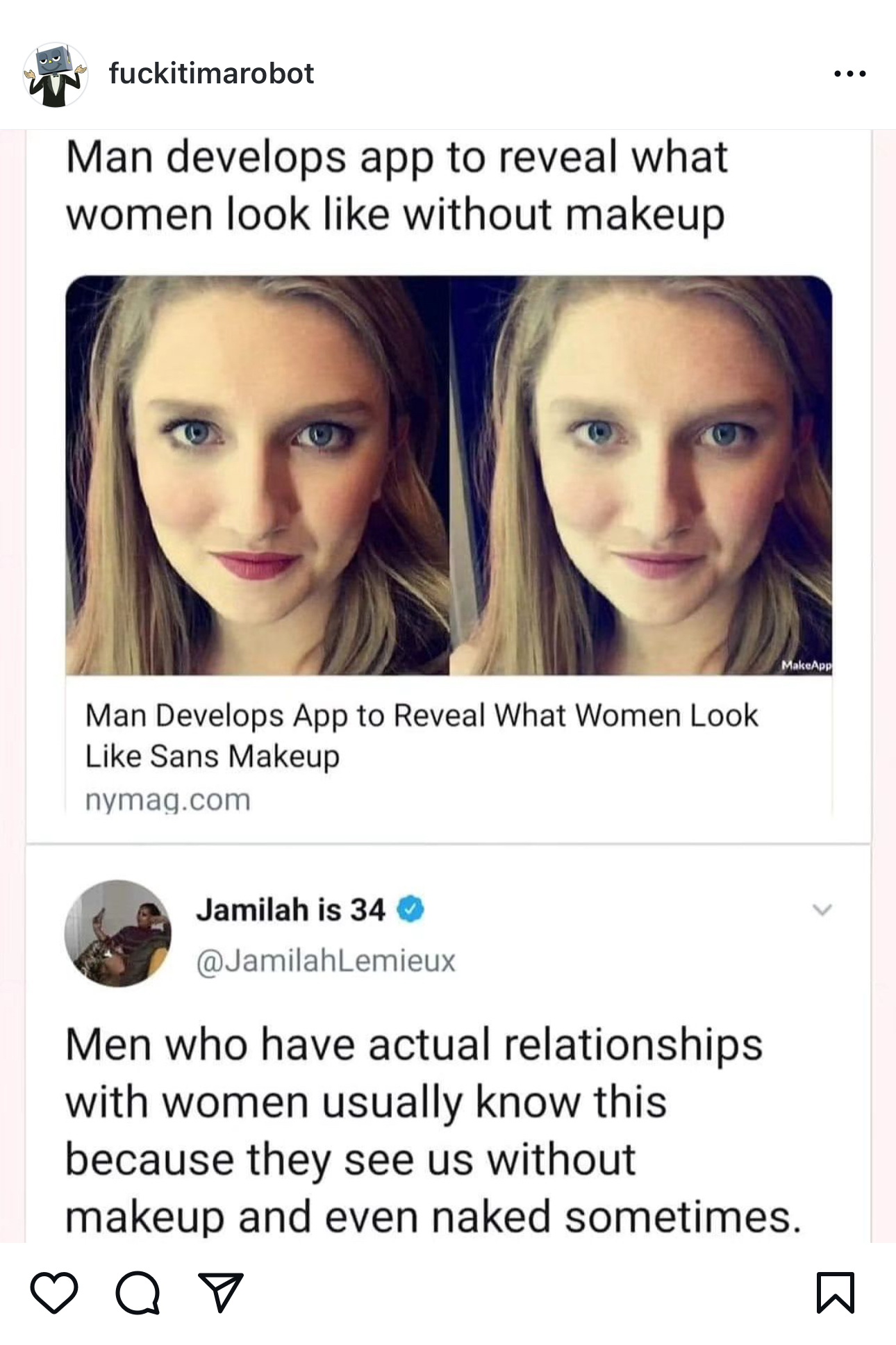The height and width of the screenshot is (1345, 896).
Task: Tap the left photo with red lipstick
Action: point(258,475)
